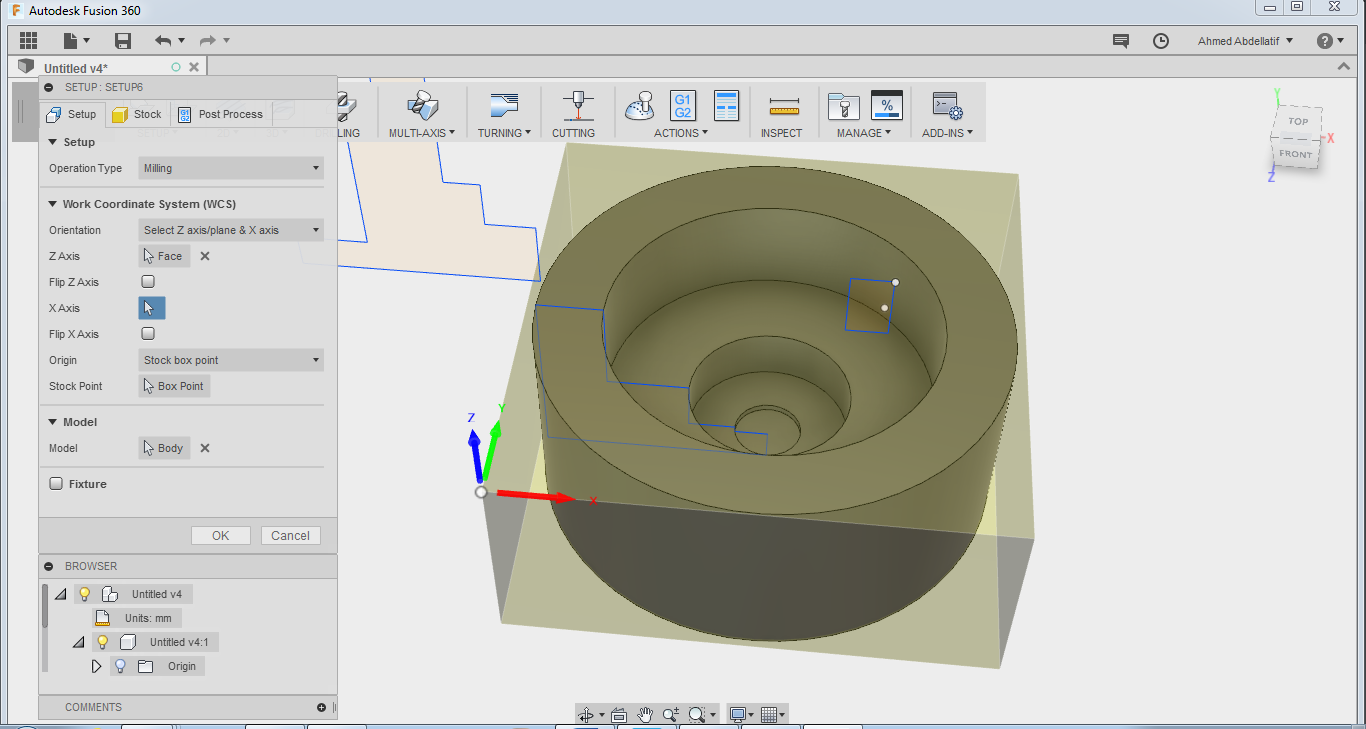Save the design with the floppy icon

point(123,41)
